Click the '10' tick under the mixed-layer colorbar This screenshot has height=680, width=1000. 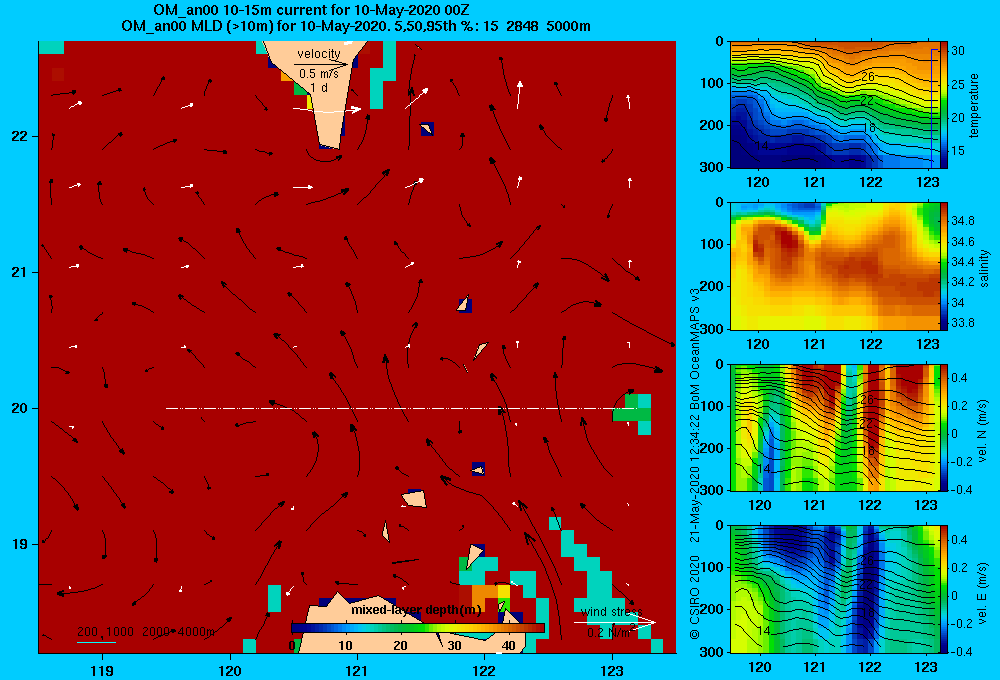click(345, 646)
